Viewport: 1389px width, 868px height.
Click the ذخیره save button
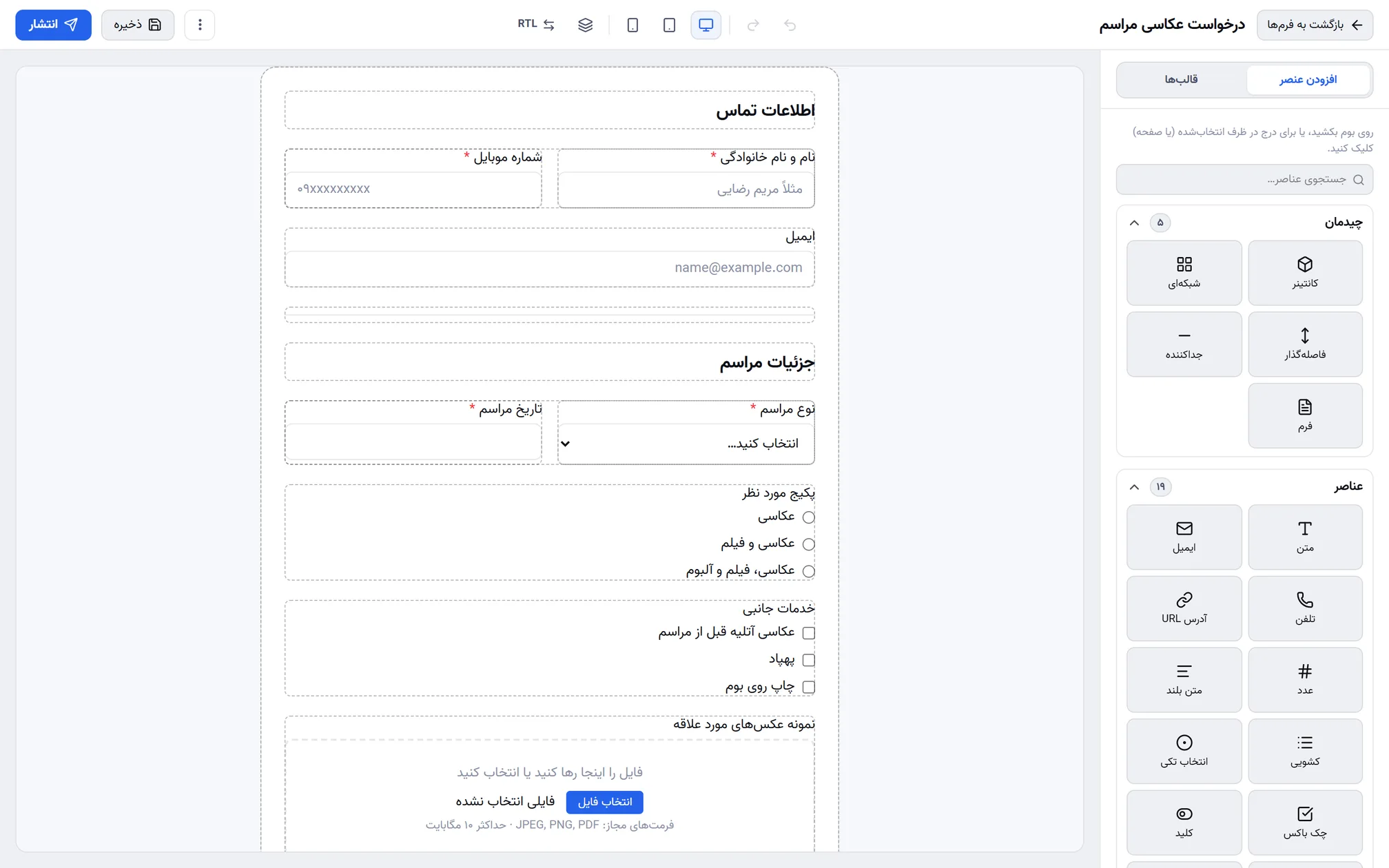[138, 25]
